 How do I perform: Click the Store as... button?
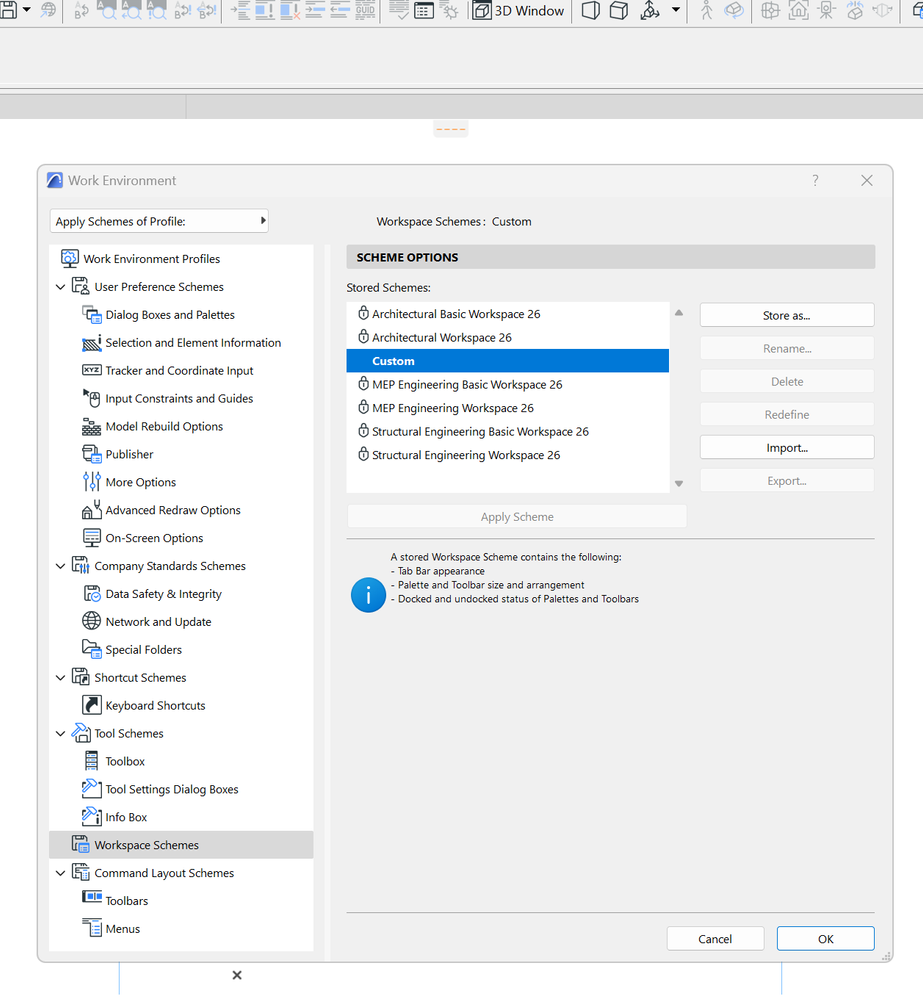pos(786,315)
